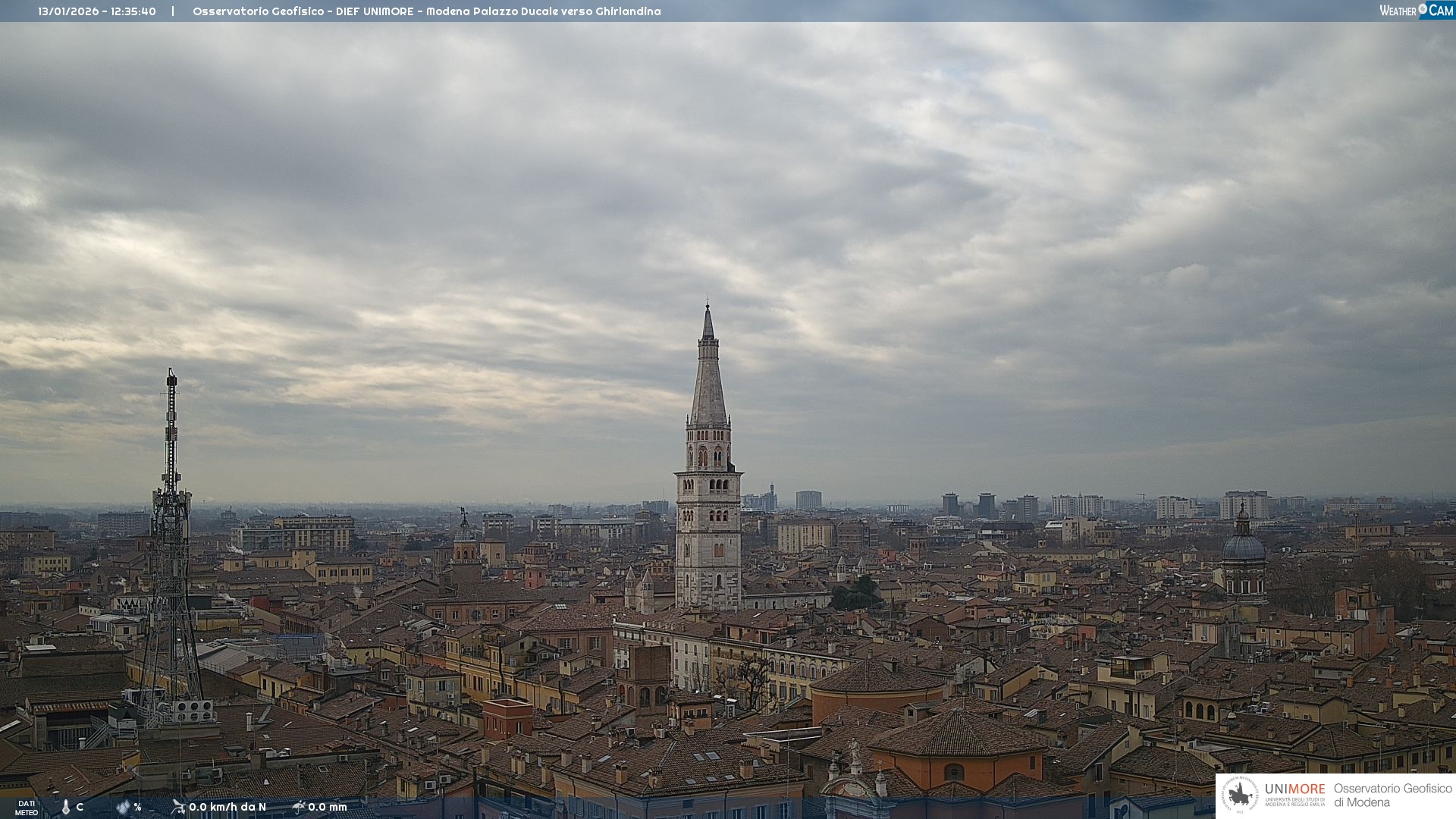
Task: Click the thermometer temperature icon
Action: [66, 808]
